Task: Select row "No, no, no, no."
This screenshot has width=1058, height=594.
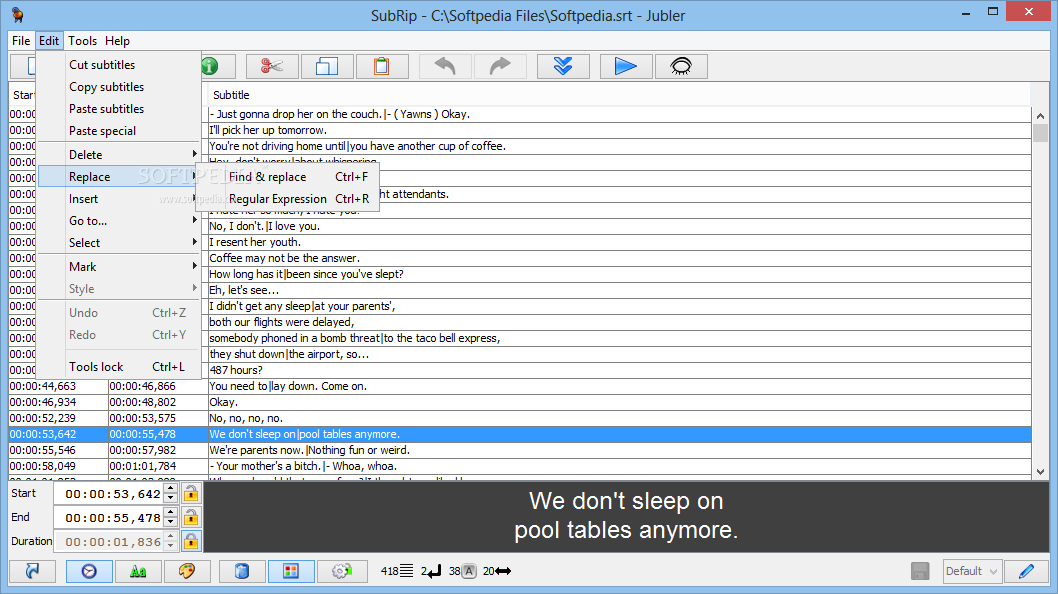Action: 520,418
